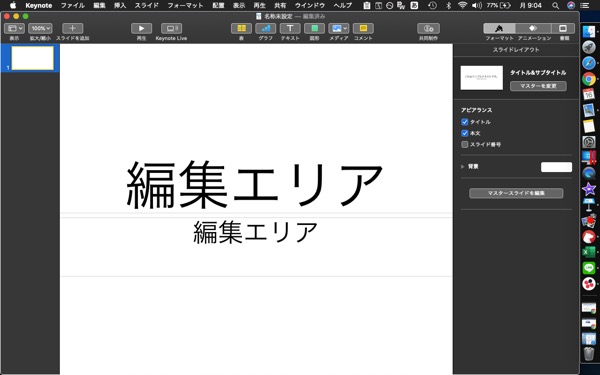
Task: Click the 名称未設定 document title
Action: tap(278, 16)
